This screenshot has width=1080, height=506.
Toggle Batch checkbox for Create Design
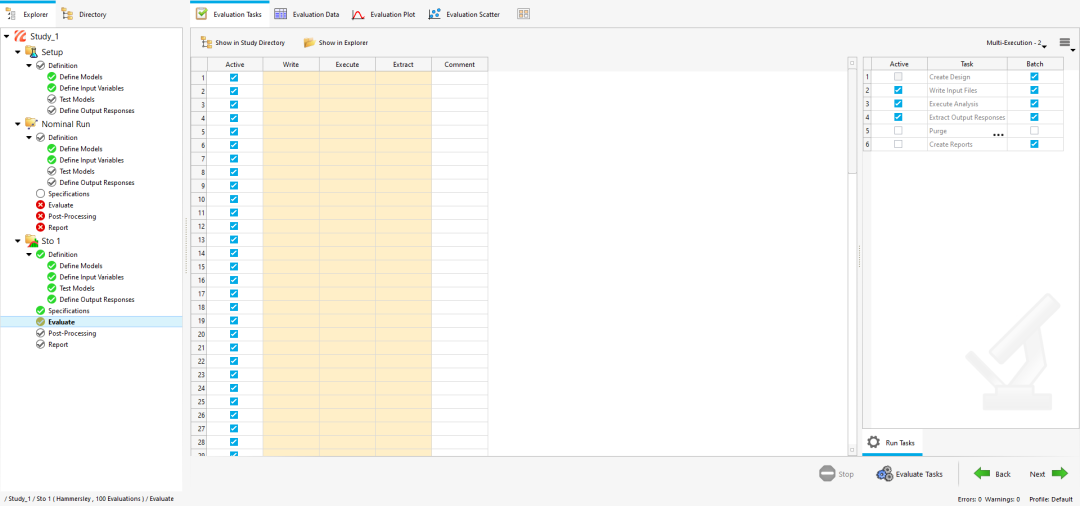point(1035,77)
